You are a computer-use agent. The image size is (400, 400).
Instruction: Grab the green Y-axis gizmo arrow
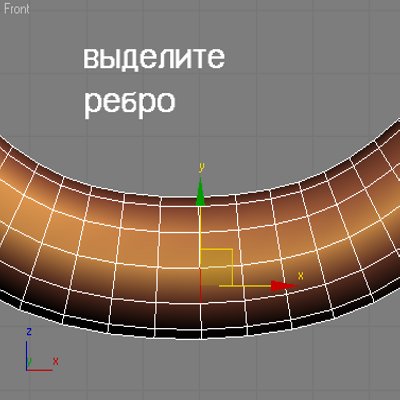tap(200, 191)
